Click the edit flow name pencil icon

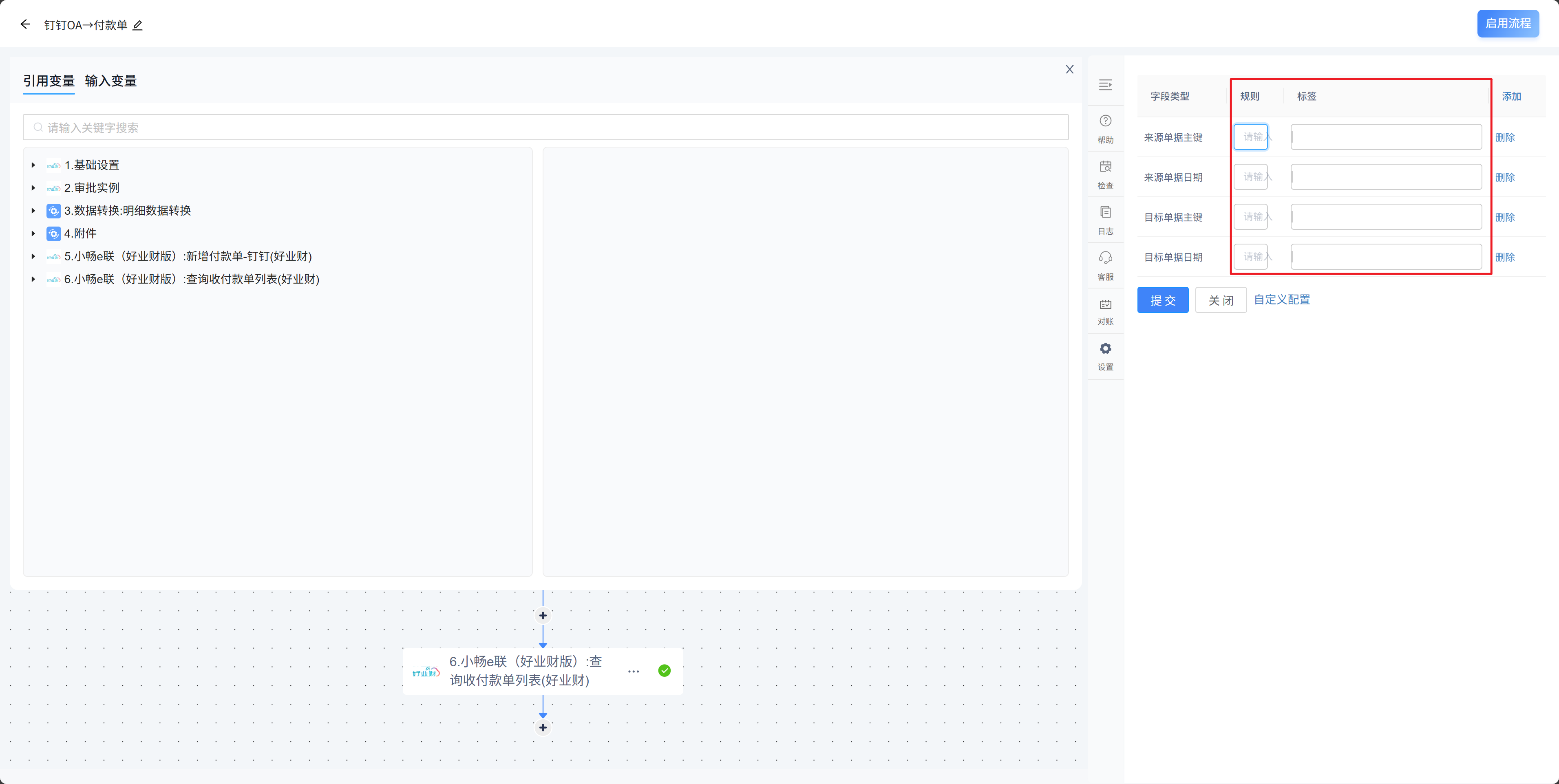click(x=137, y=25)
